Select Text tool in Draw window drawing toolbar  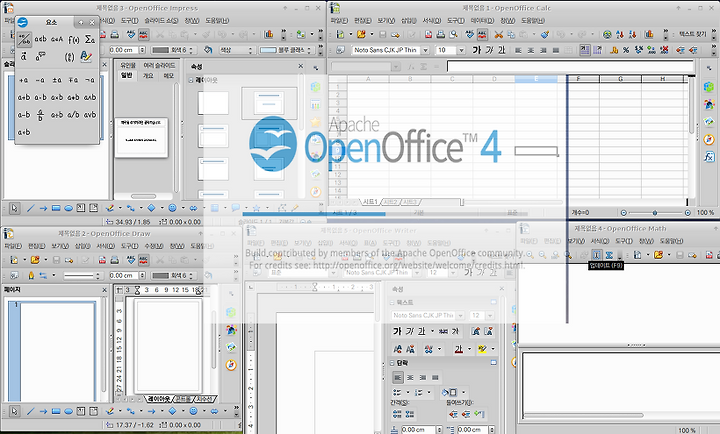click(81, 411)
